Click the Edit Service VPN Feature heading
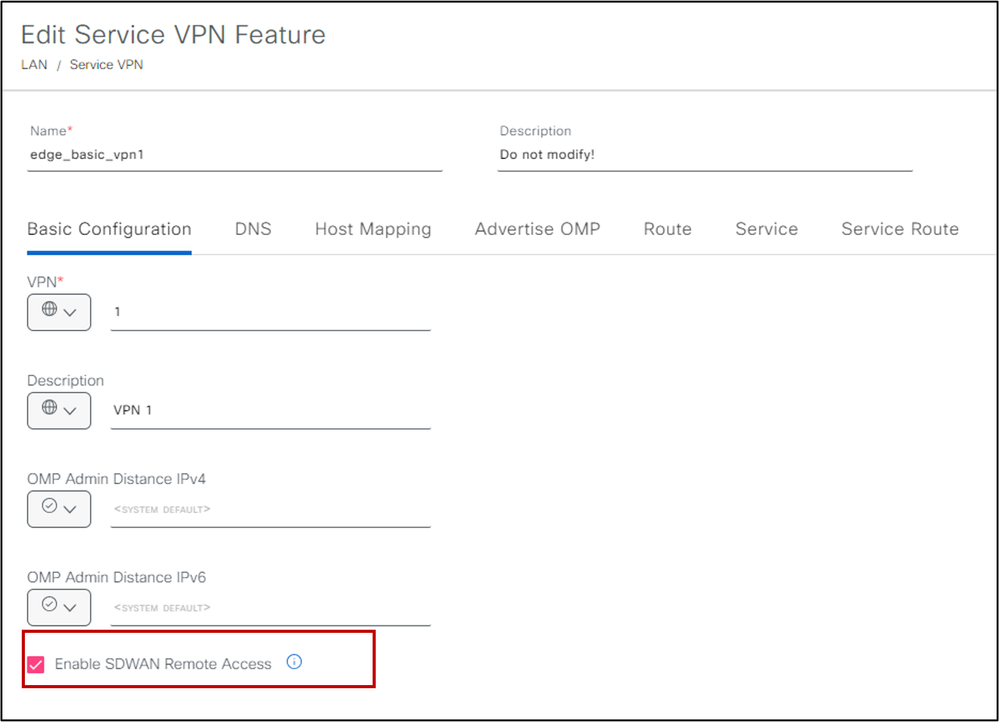Viewport: 999px width, 722px height. 173,34
